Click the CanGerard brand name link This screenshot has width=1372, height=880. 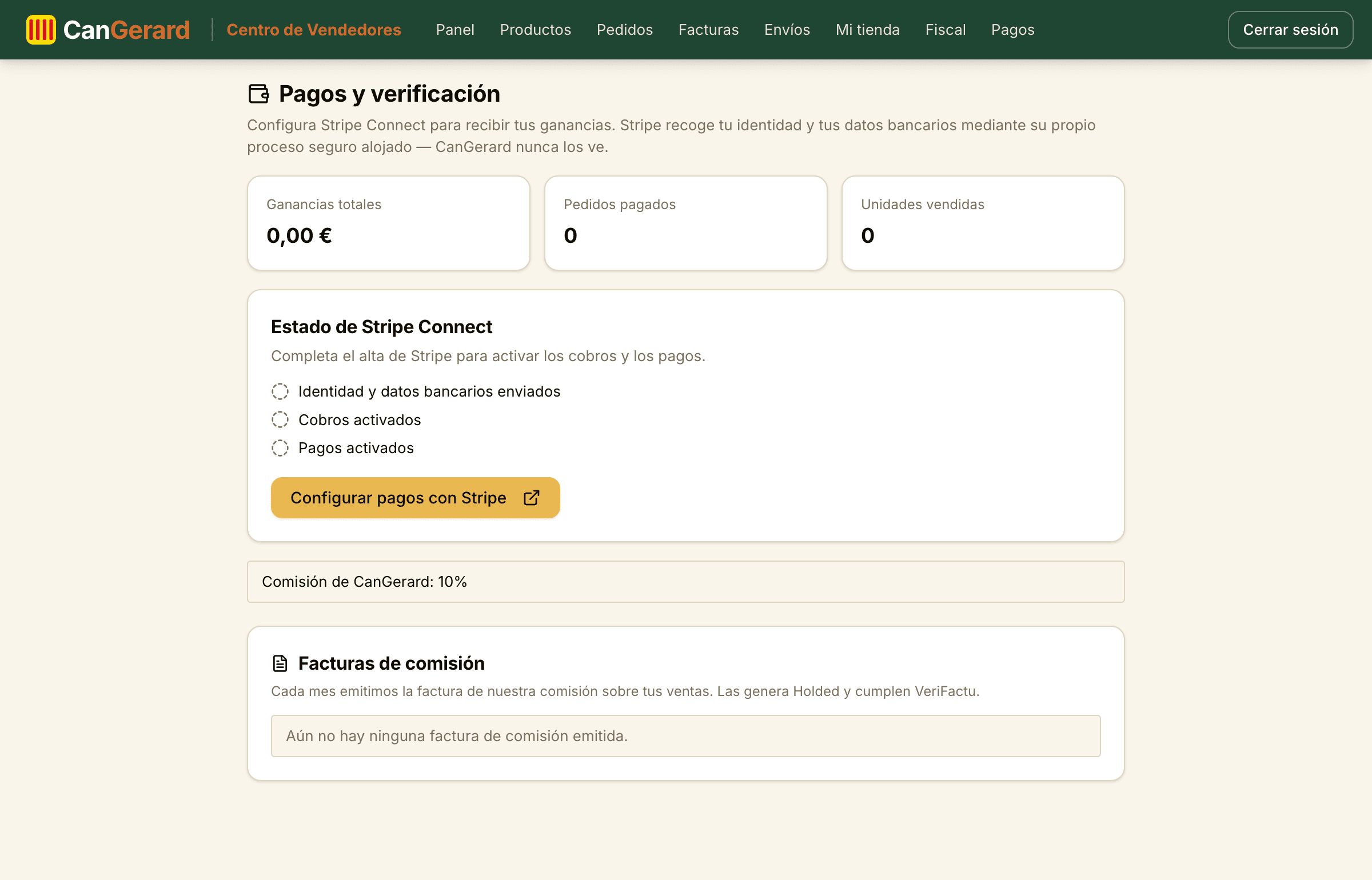point(126,30)
